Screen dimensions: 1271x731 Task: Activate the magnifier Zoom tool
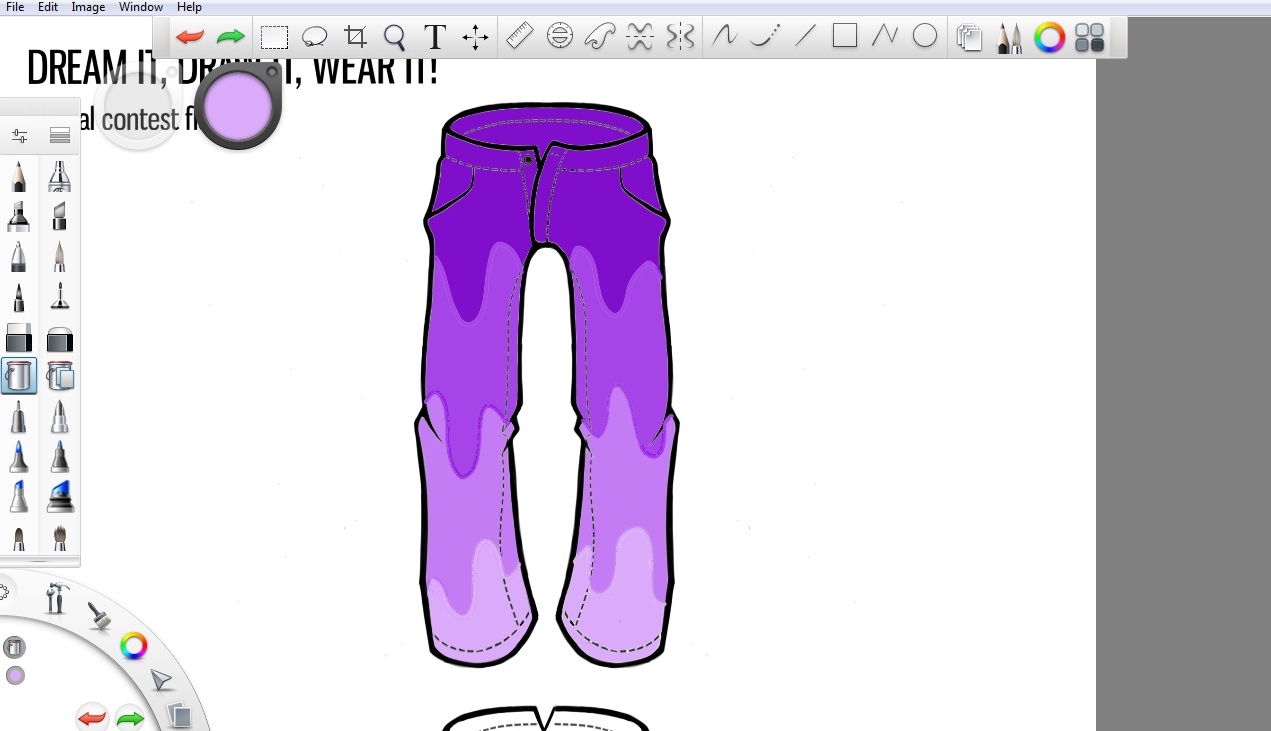click(x=395, y=38)
